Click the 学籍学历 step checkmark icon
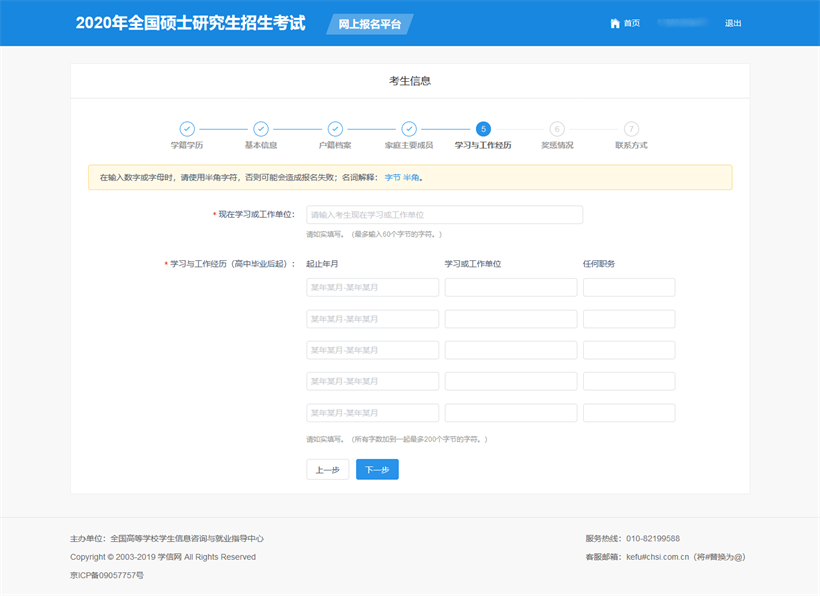This screenshot has height=596, width=820. pyautogui.click(x=186, y=129)
